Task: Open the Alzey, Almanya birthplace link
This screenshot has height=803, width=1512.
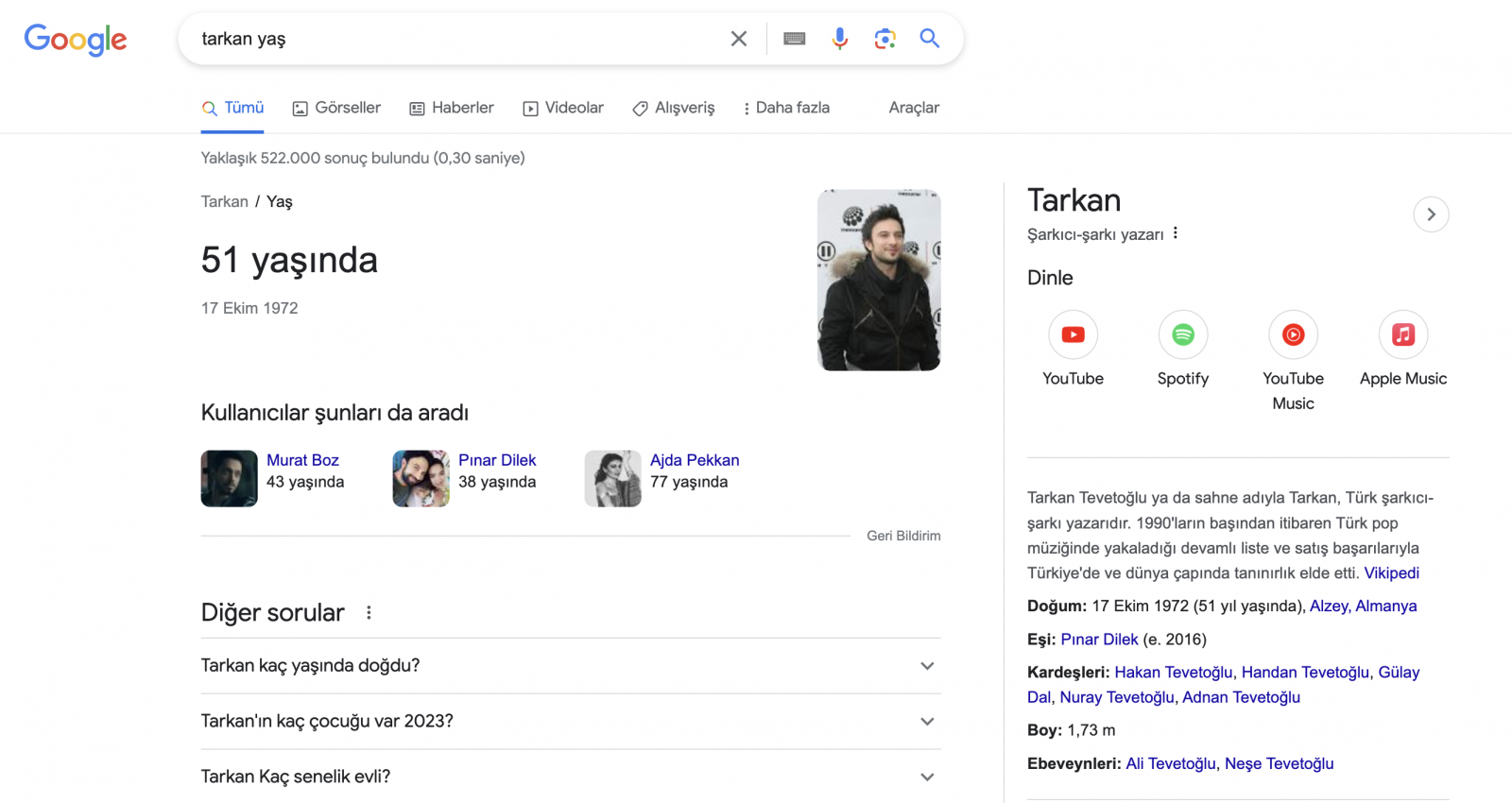Action: [x=1363, y=607]
